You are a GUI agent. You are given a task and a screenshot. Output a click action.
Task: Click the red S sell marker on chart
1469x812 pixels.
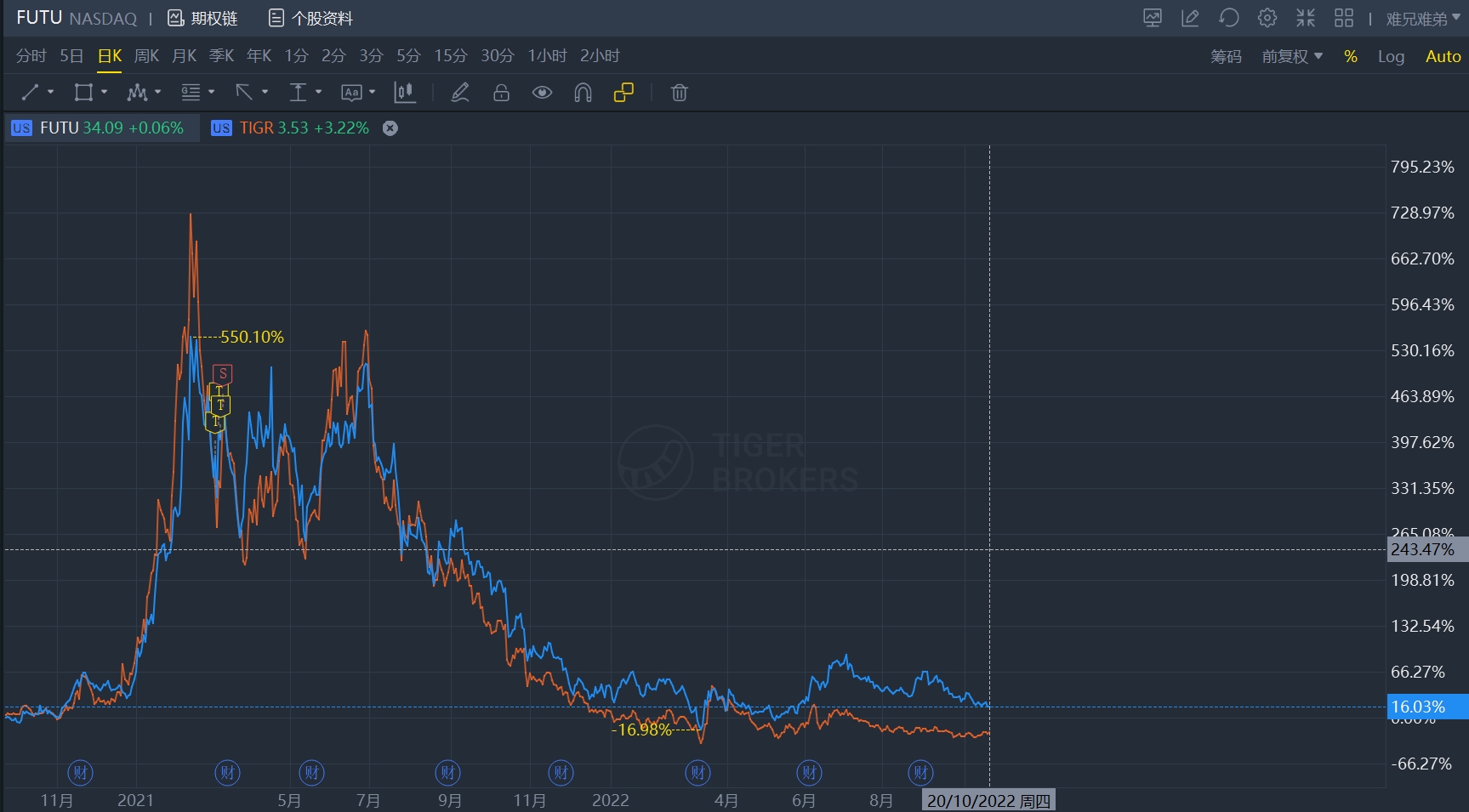223,373
